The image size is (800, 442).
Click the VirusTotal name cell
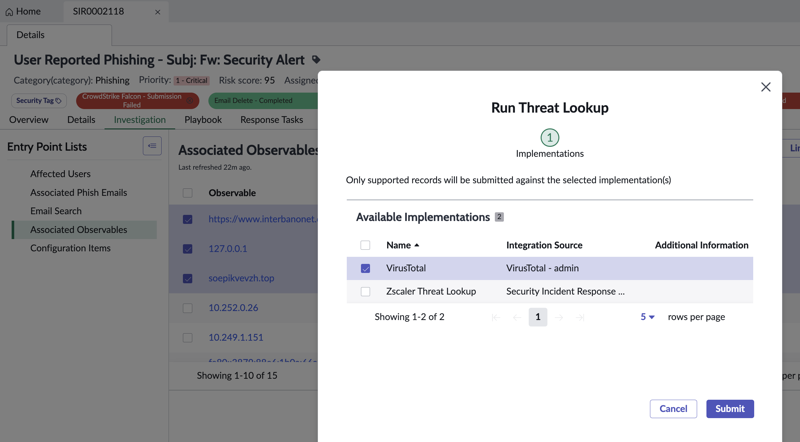pos(406,268)
